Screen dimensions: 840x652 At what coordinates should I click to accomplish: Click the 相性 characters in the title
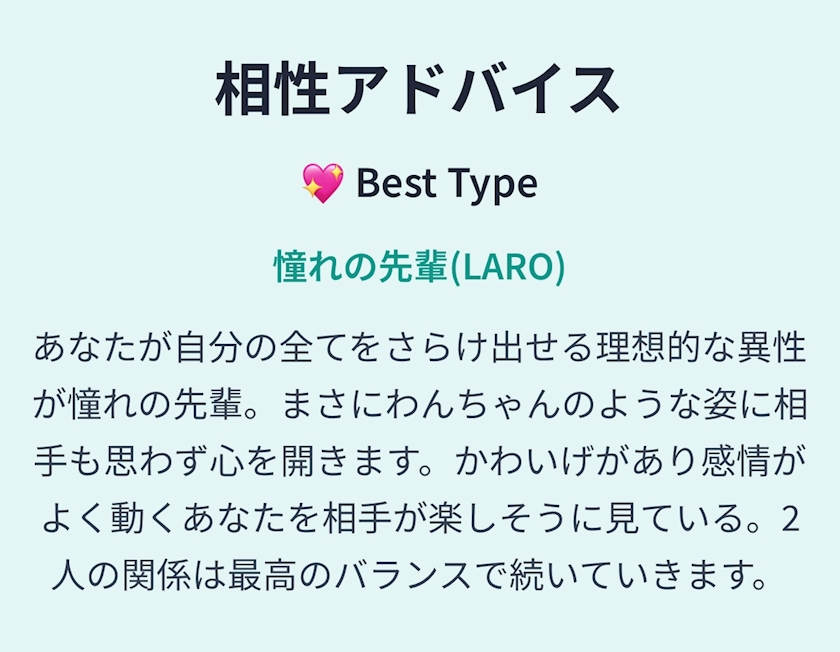click(x=271, y=90)
